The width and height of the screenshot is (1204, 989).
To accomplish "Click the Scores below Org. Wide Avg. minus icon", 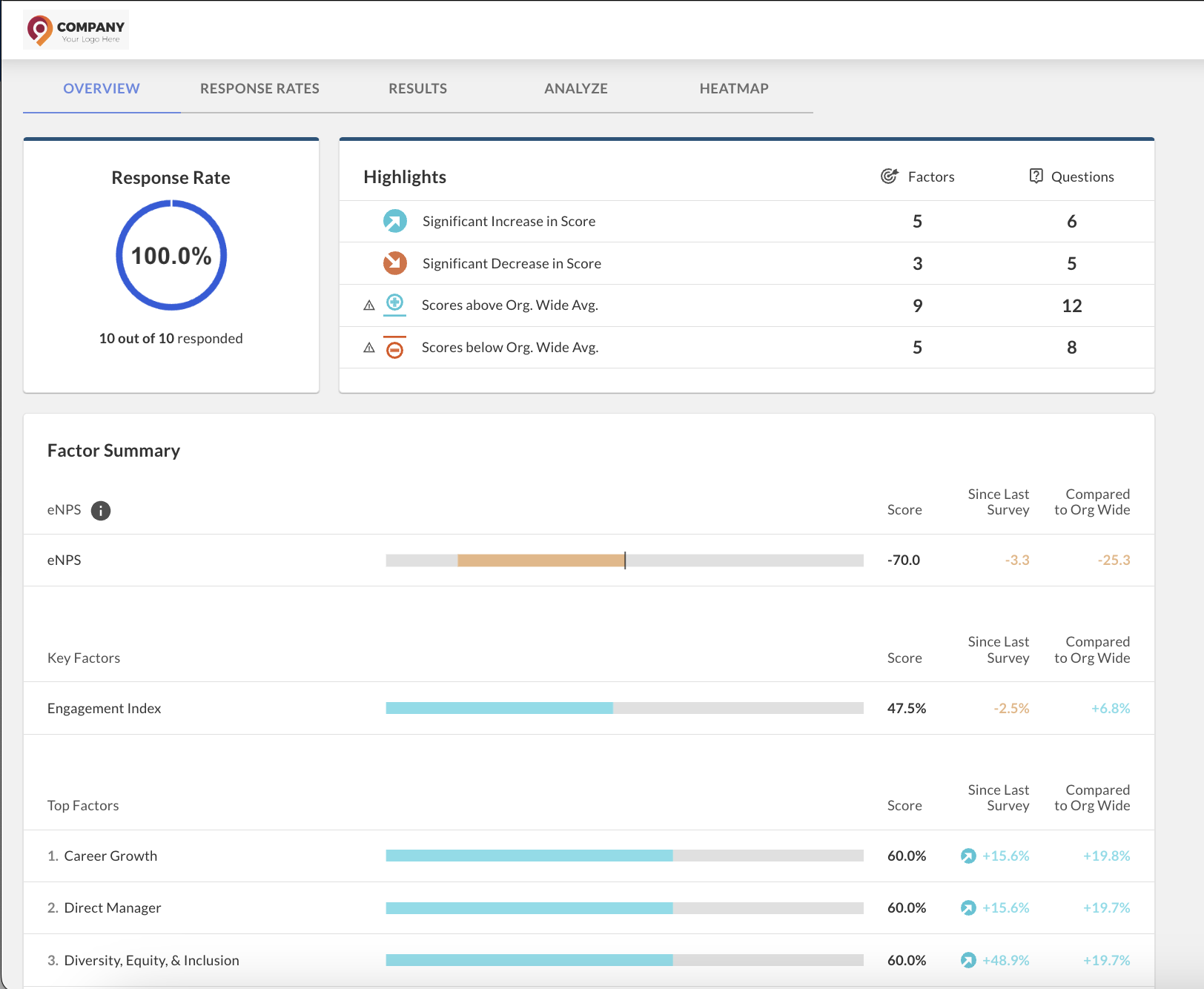I will [x=395, y=348].
